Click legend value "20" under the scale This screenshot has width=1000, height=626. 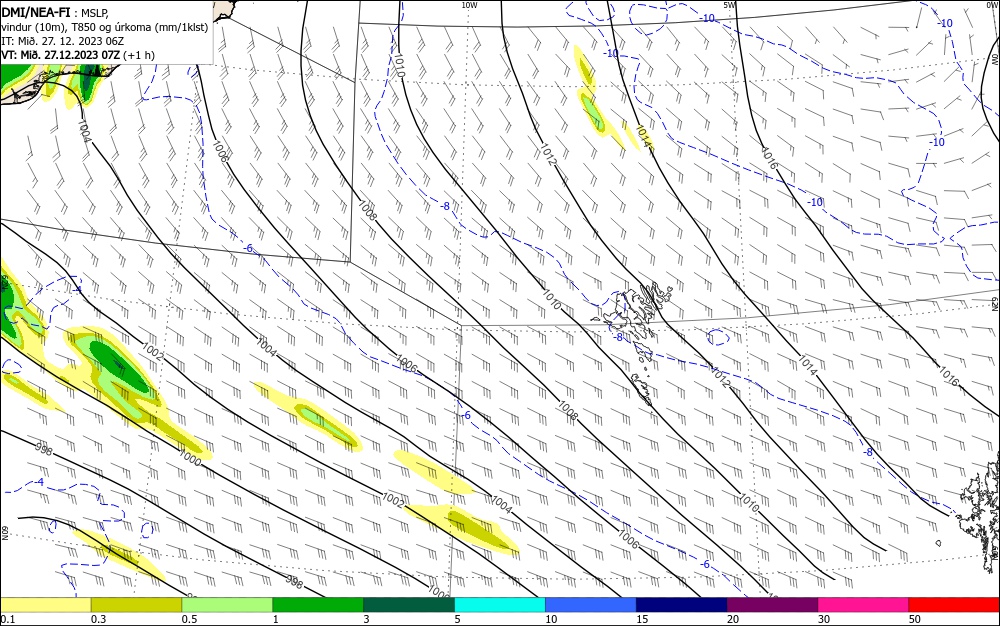[733, 619]
